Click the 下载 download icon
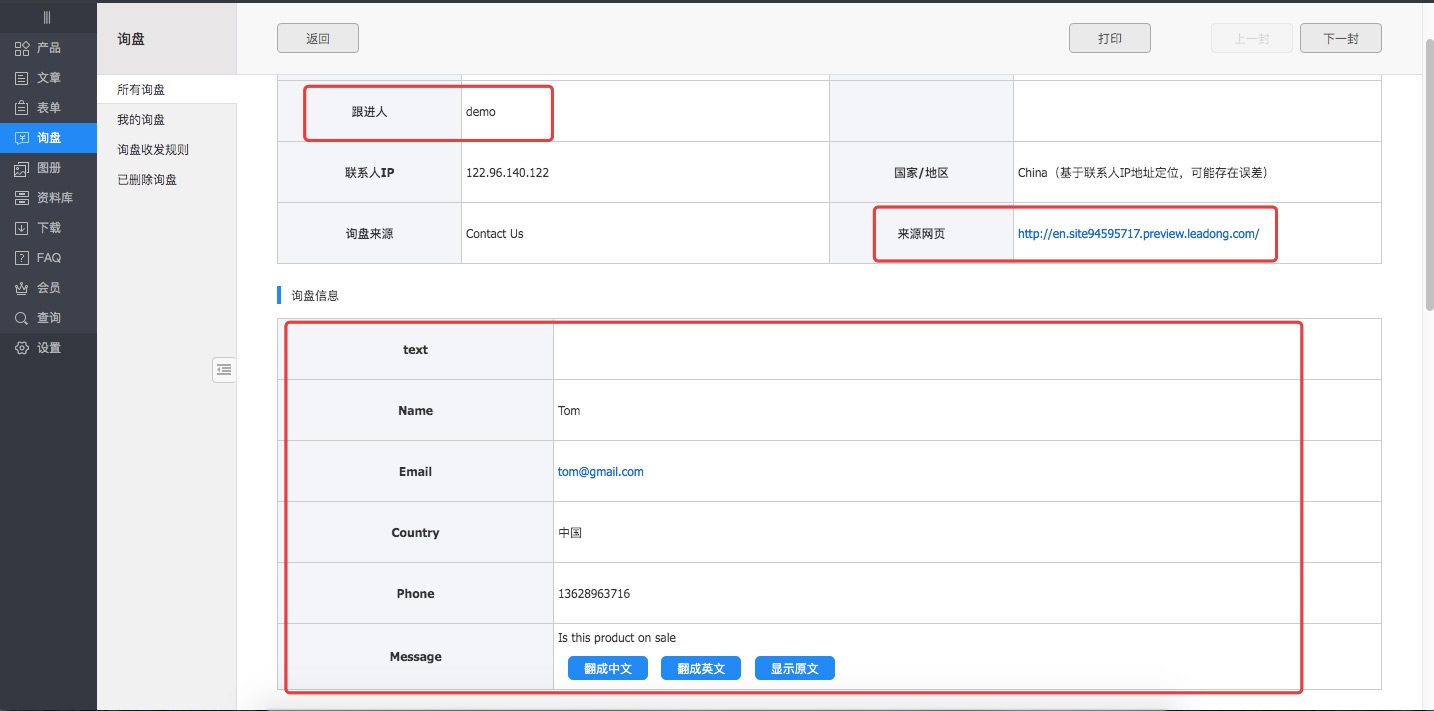1434x711 pixels. click(22, 228)
